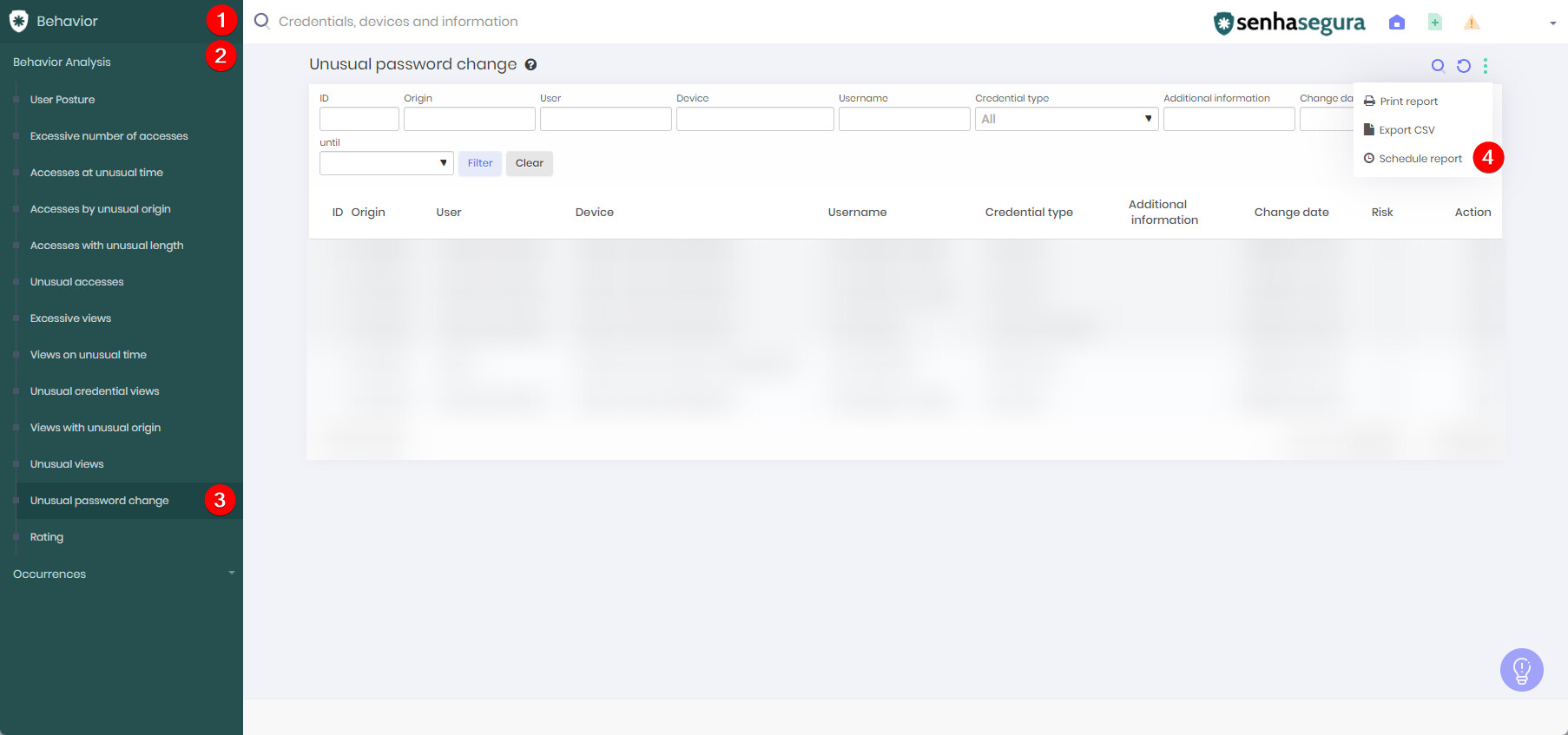Viewport: 1568px width, 735px height.
Task: Select Excessive views menu item
Action: (70, 318)
